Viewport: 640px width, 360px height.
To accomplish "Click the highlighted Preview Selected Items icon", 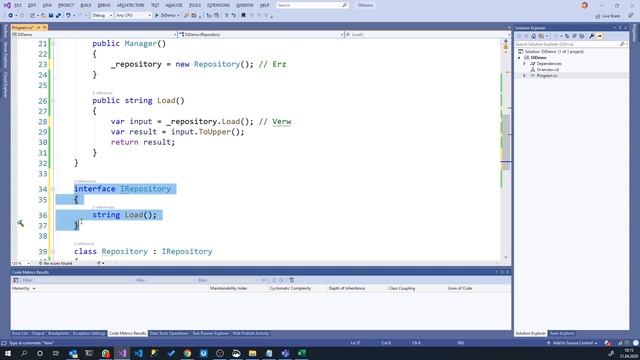I will [599, 36].
